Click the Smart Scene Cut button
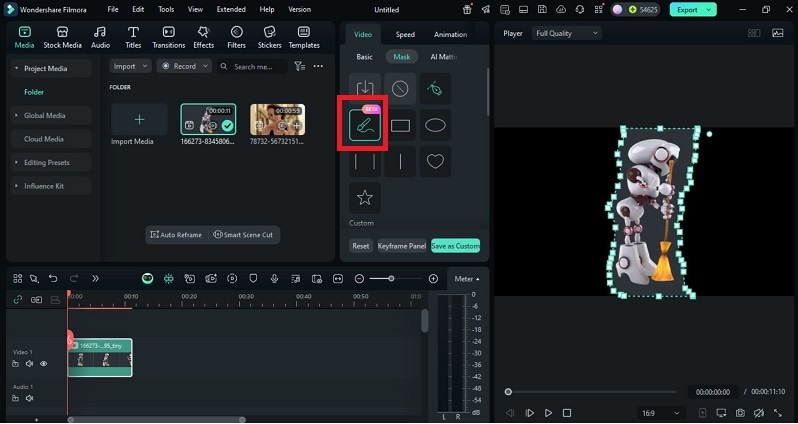Screen dimensions: 798x424 pyautogui.click(x=243, y=235)
